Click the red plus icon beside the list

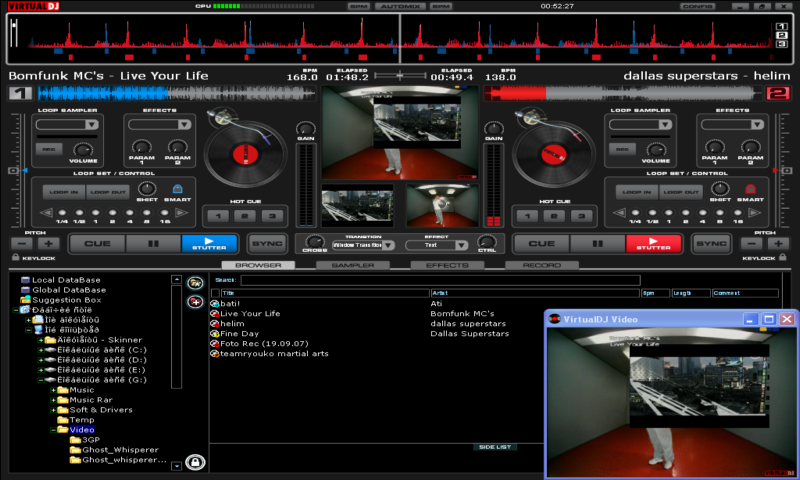pos(195,302)
